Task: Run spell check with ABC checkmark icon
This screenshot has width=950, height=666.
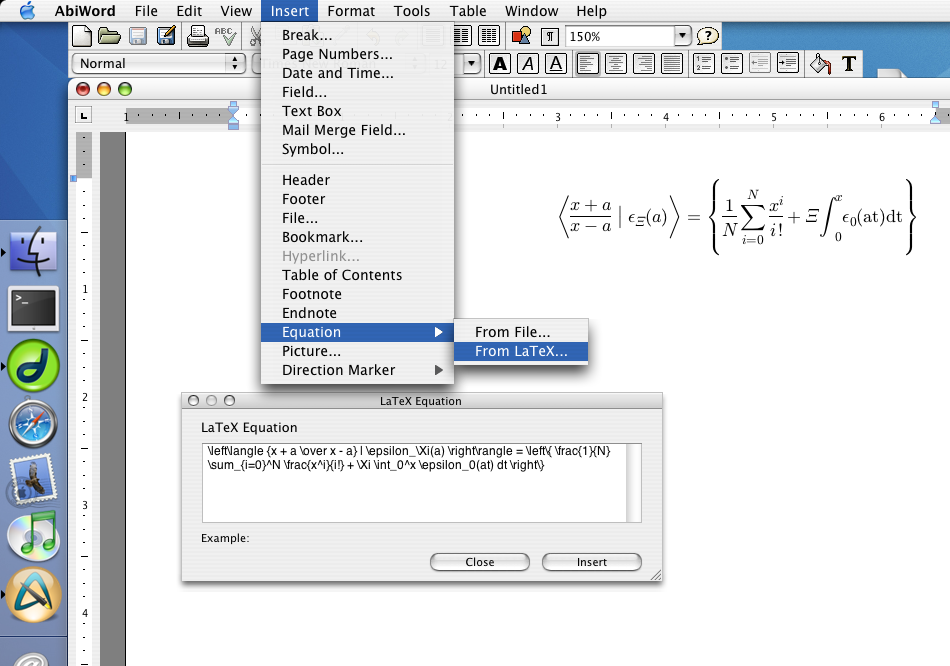Action: coord(225,36)
